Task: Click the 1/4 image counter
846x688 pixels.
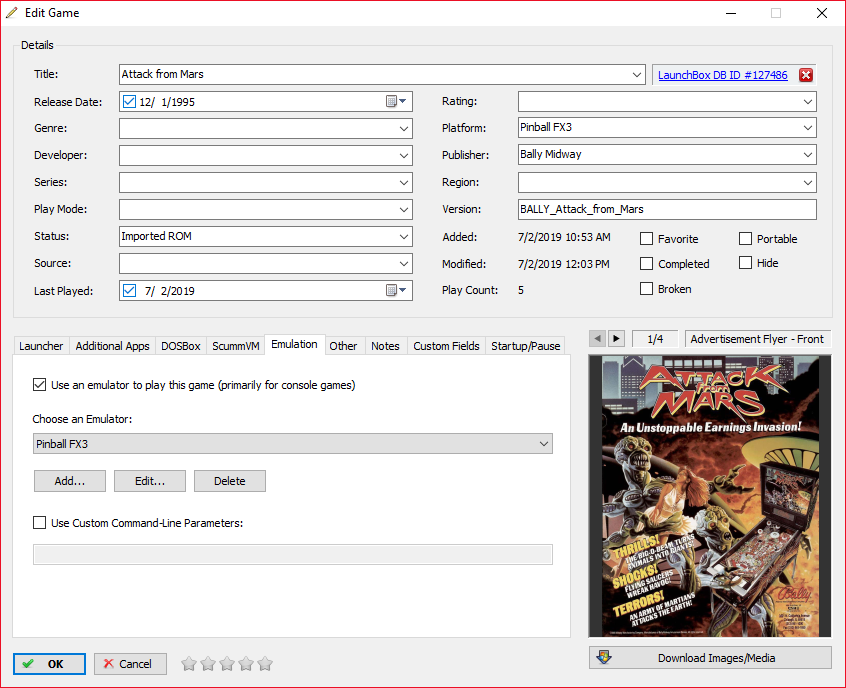Action: [655, 339]
